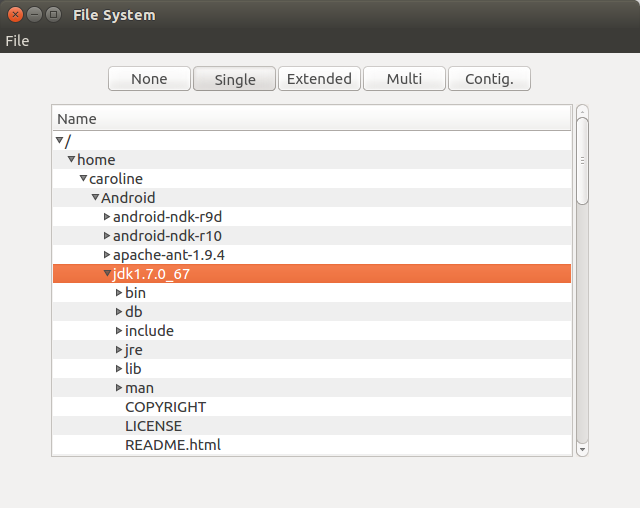Select the LICENSE file entry

153,426
